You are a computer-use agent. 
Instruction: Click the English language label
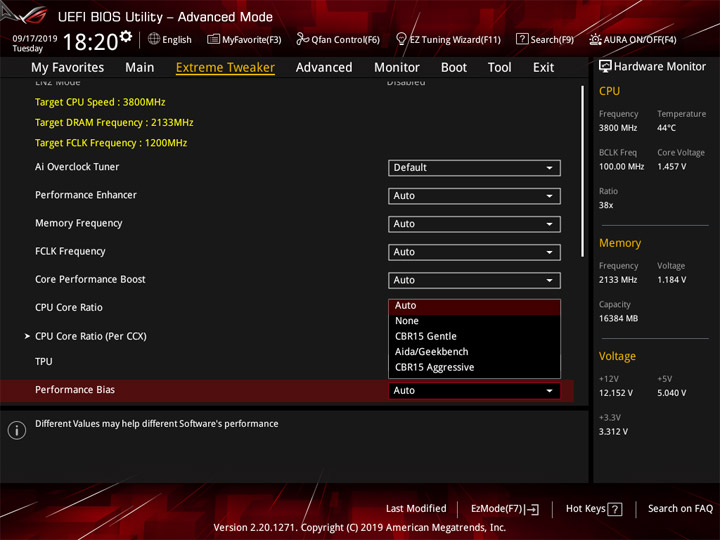pos(177,40)
